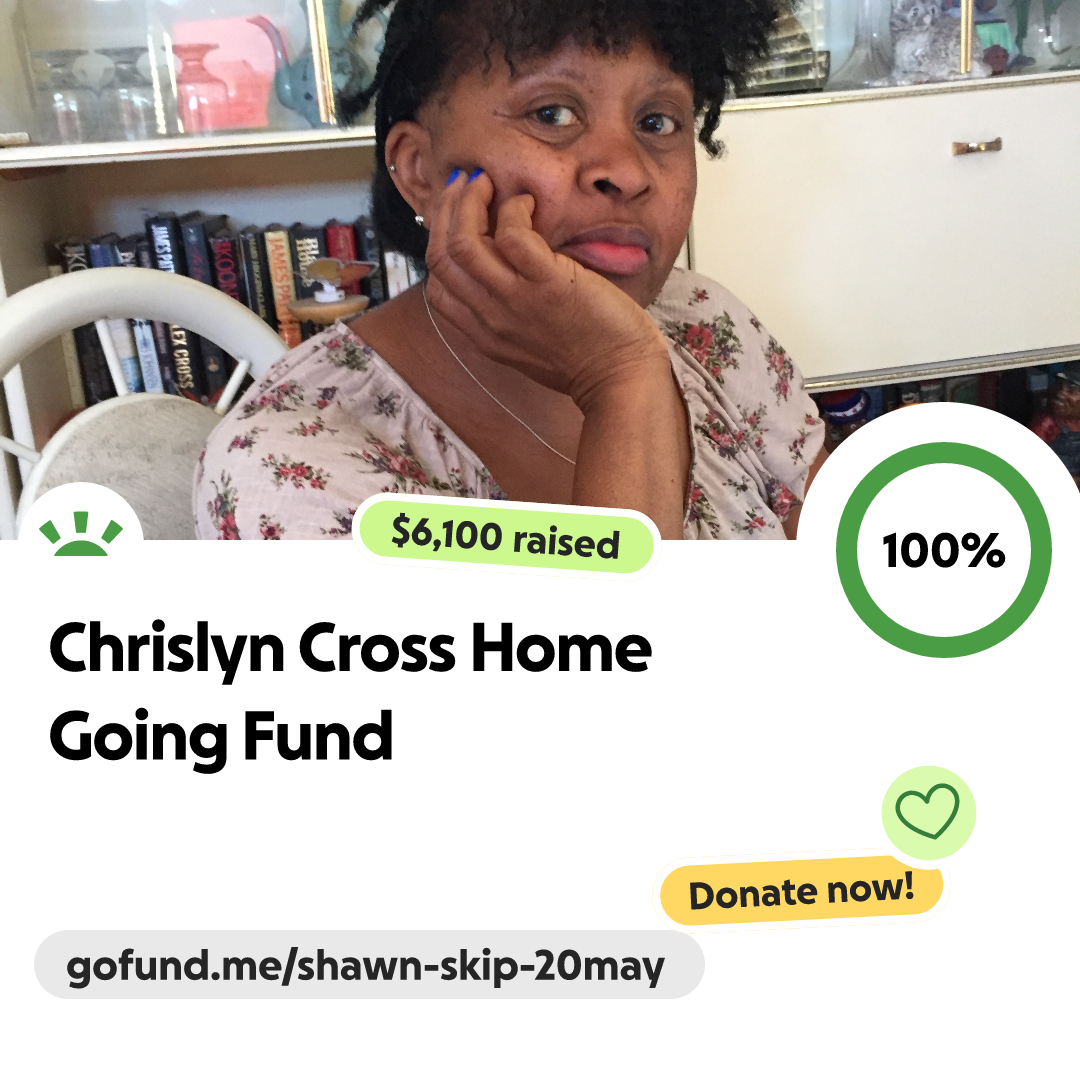This screenshot has height=1080, width=1080.
Task: Click the 100% progress ring
Action: coord(944,549)
